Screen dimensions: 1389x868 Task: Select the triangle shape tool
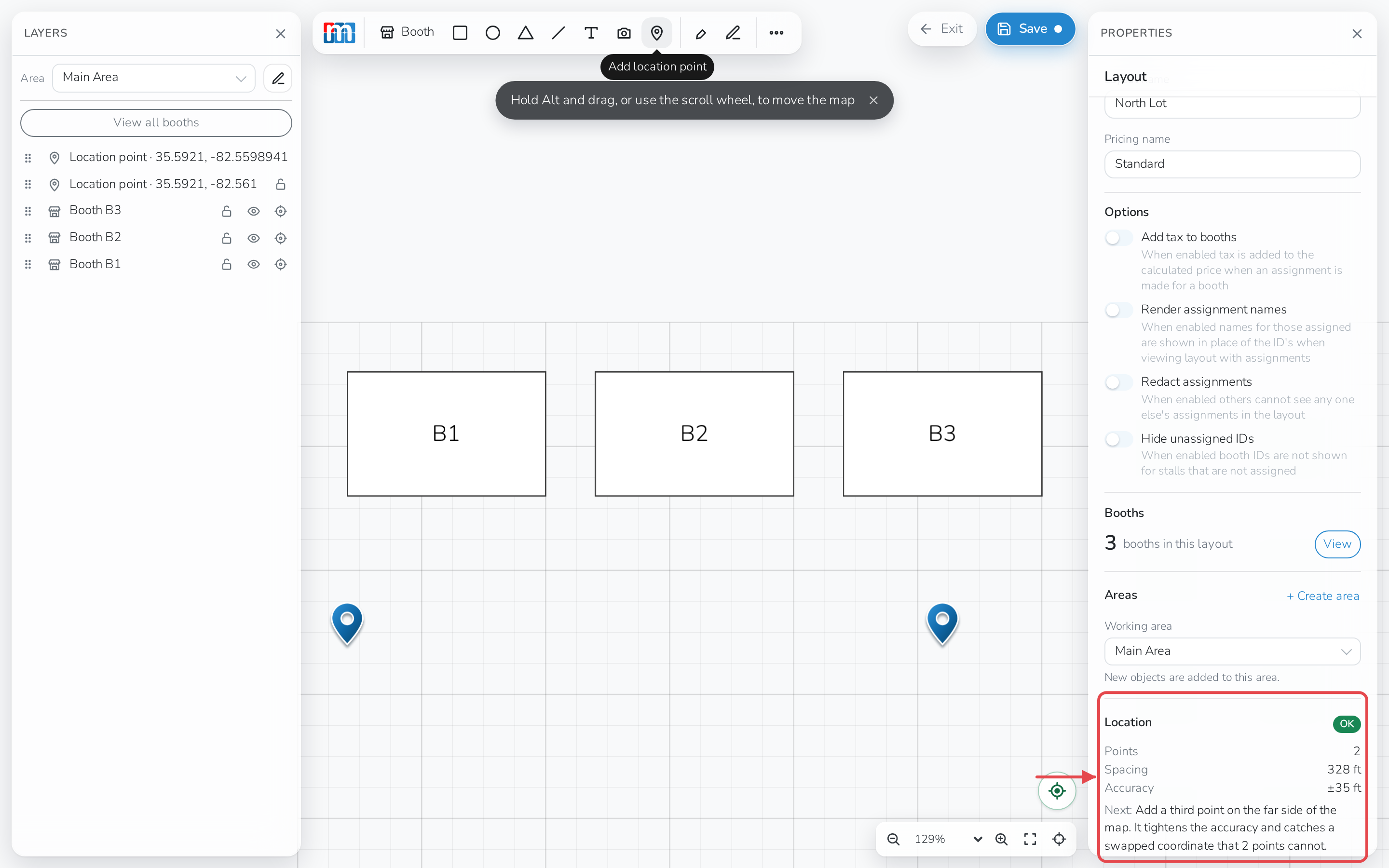coord(525,33)
